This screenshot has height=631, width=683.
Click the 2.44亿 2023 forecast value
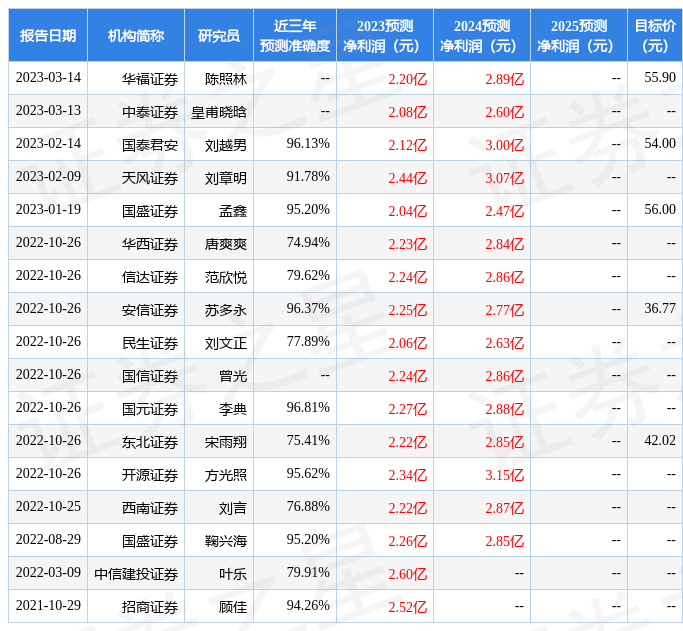[x=408, y=179]
